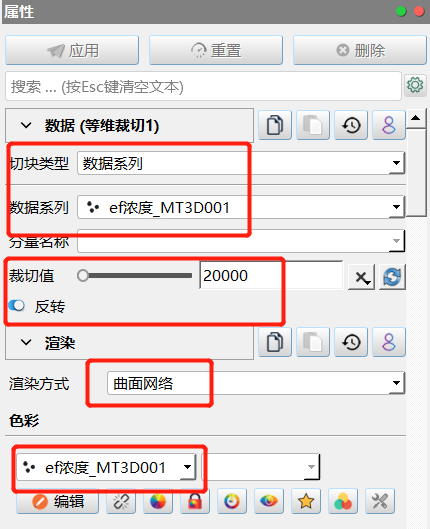This screenshot has height=529, width=430.
Task: Click the 应用 button
Action: [x=72, y=50]
